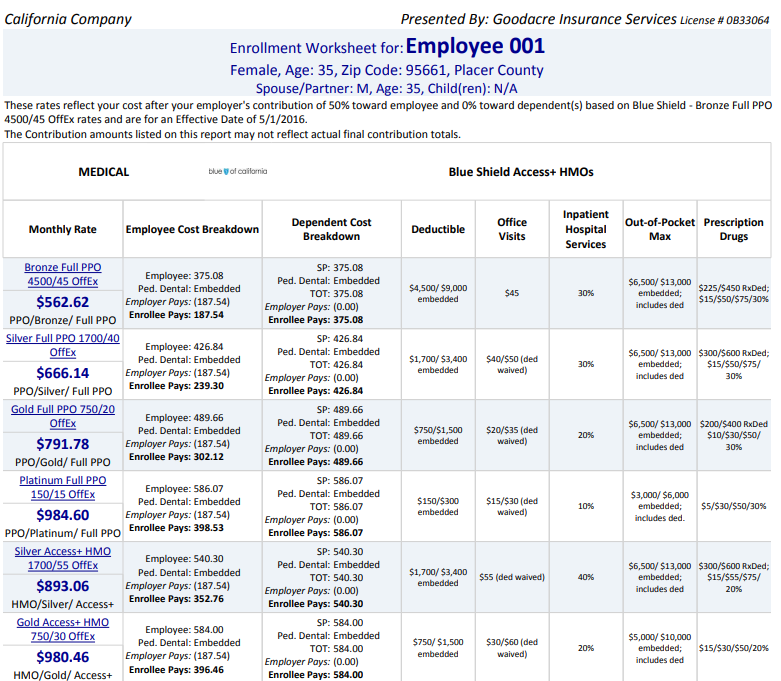Open the Gold Access+ HMO 750/30 OffEx link
The height and width of the screenshot is (681, 781).
click(x=63, y=630)
